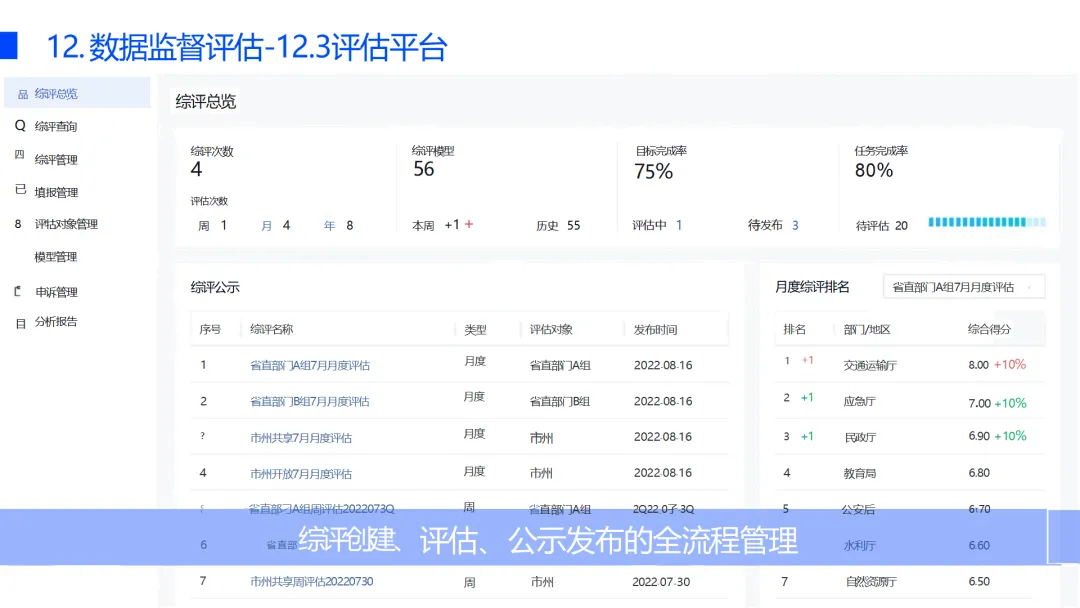Screen dimensions: 1080x608
Task: Click 待评估 value 20
Action: (901, 225)
